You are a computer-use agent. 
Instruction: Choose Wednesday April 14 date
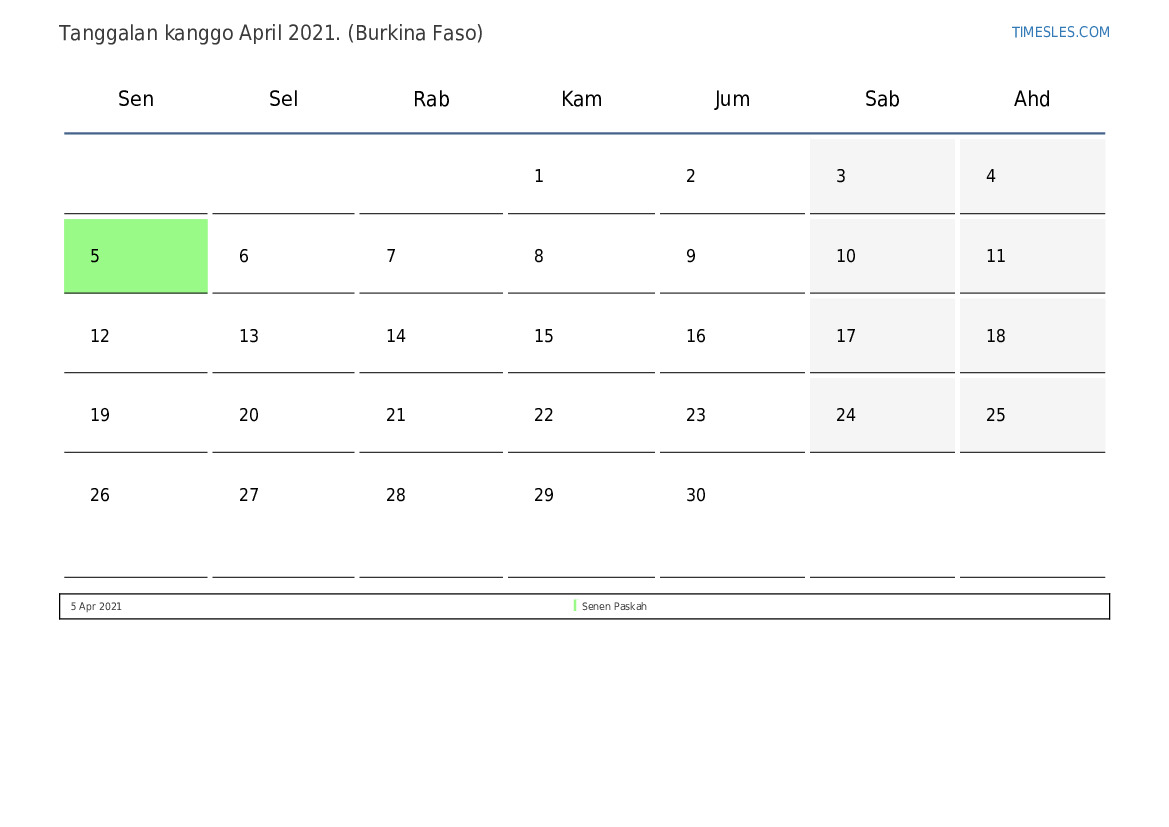[431, 336]
